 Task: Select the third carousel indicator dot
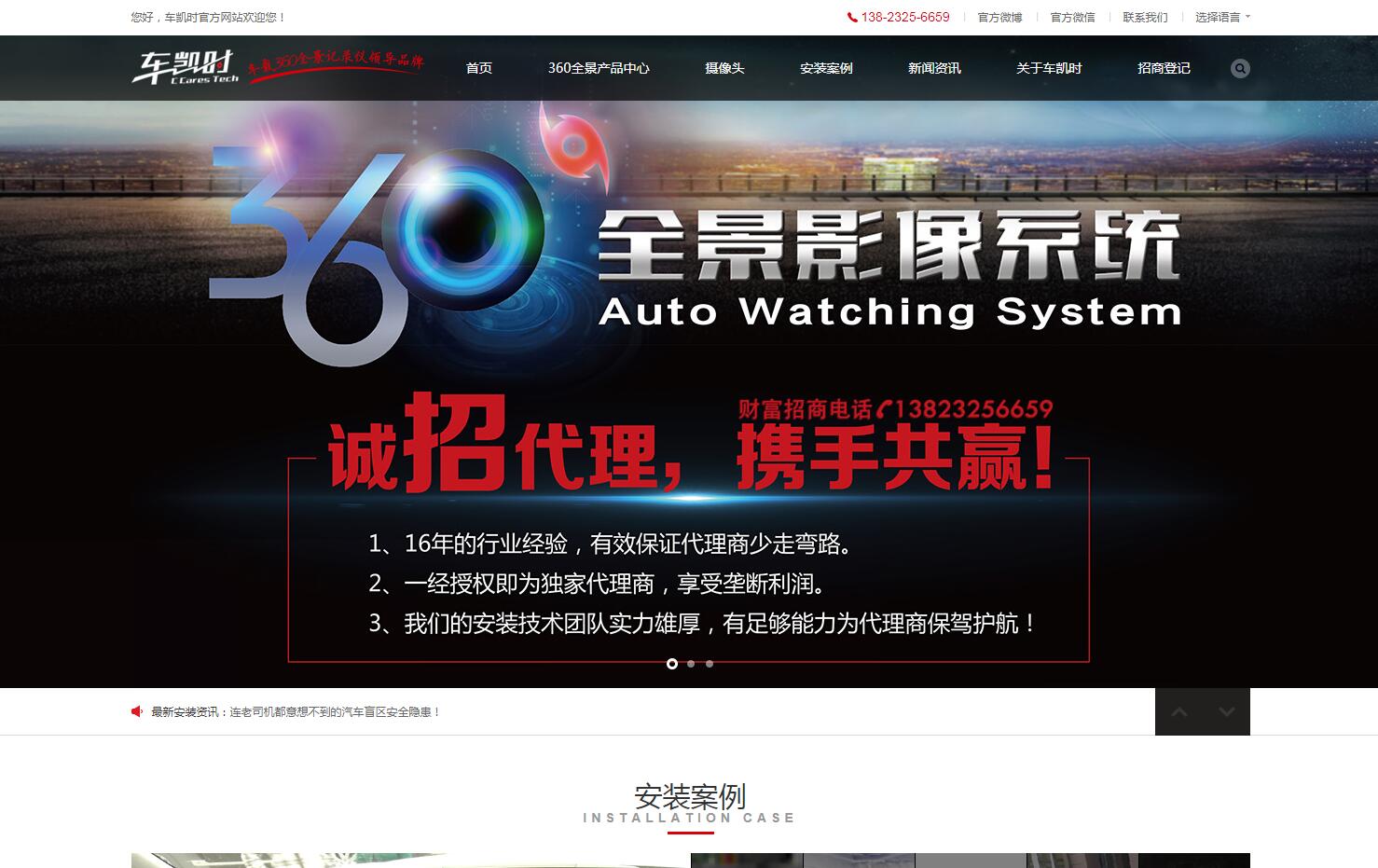click(710, 664)
